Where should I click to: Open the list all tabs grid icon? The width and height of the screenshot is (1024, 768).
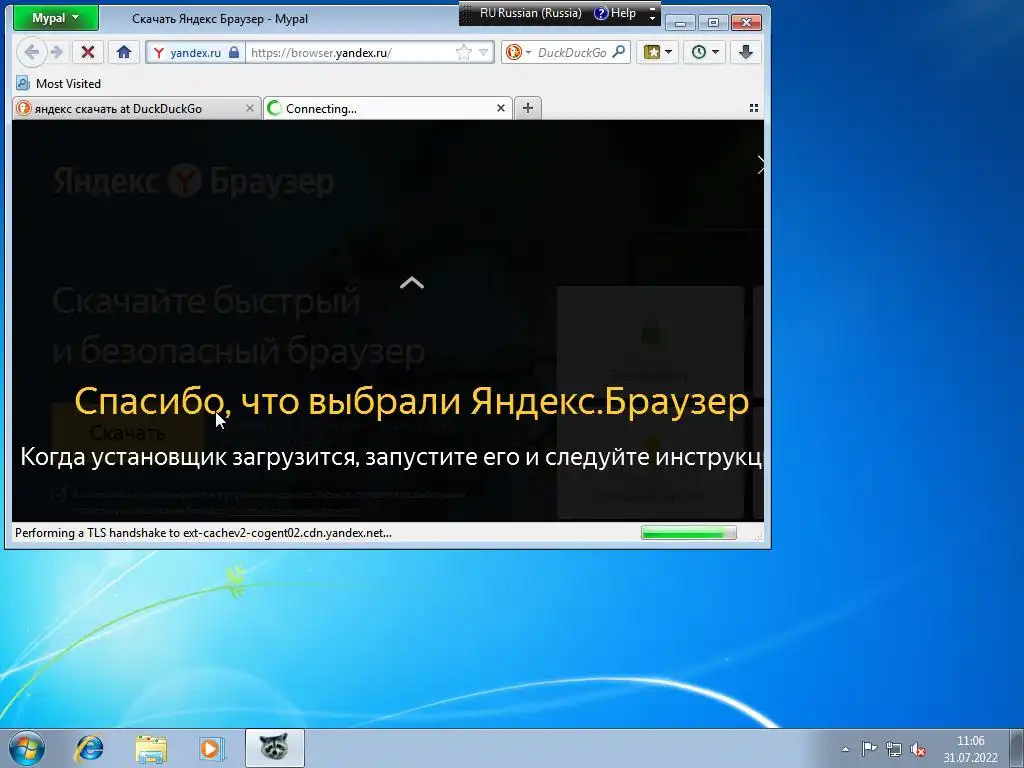point(754,108)
